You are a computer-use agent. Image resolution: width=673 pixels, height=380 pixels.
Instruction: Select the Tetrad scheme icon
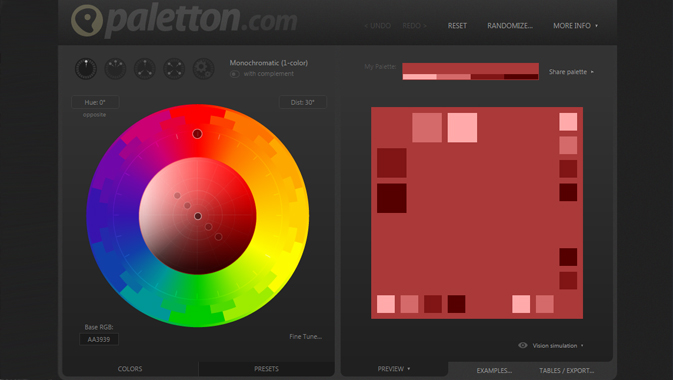174,69
